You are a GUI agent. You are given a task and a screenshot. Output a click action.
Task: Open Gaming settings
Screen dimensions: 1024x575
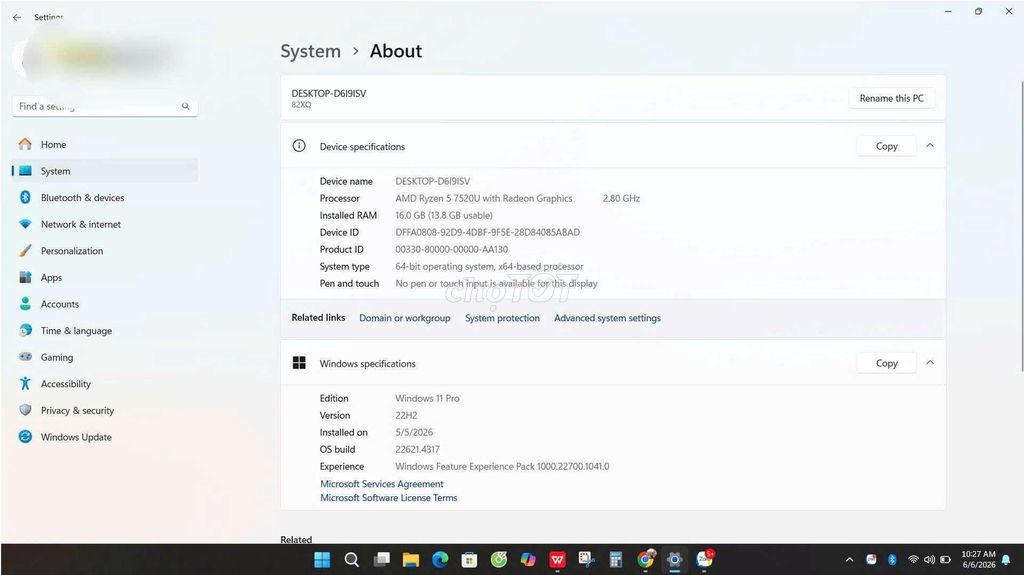[x=104, y=357]
